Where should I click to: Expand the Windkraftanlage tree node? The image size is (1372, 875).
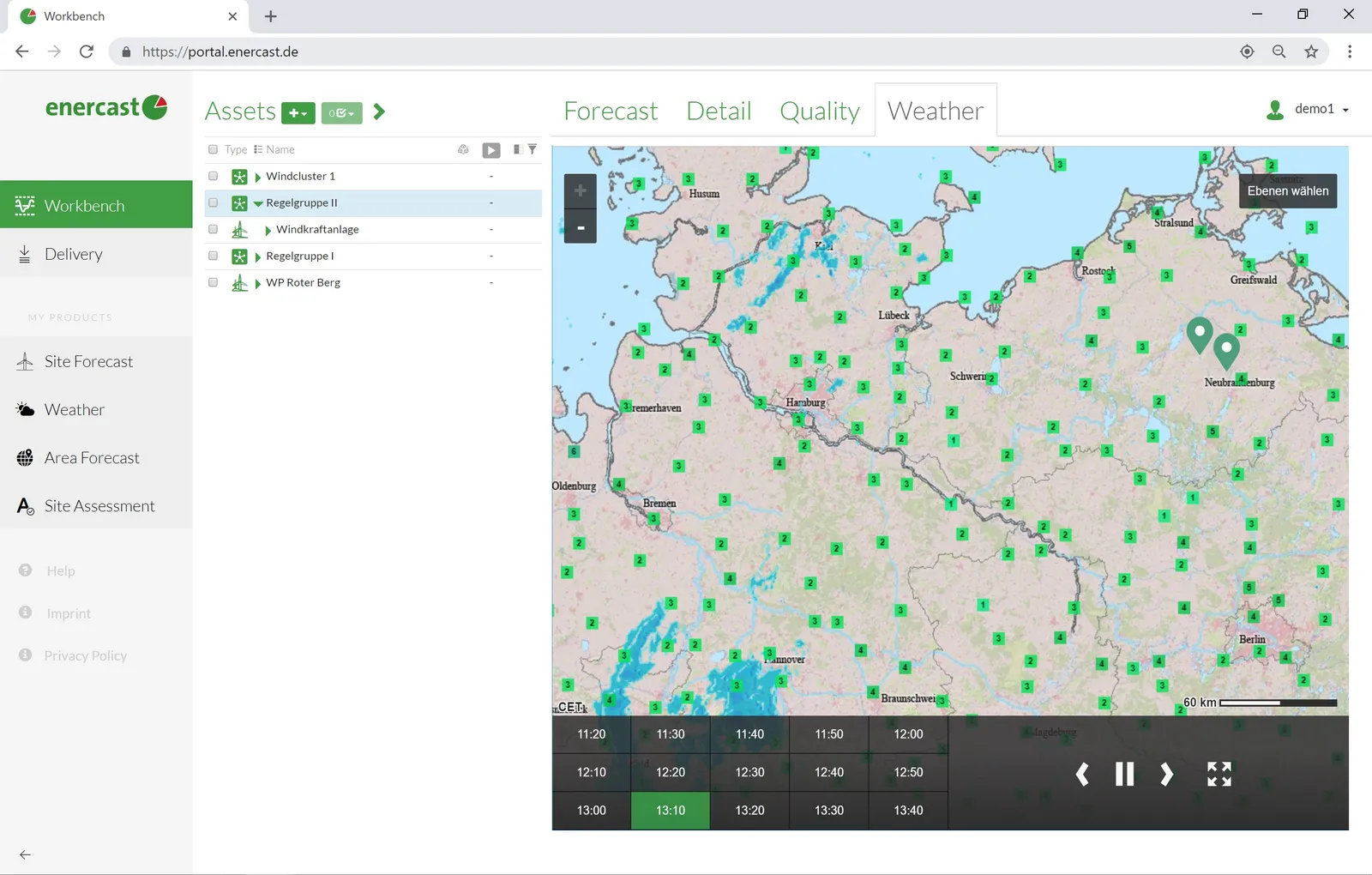coord(268,230)
